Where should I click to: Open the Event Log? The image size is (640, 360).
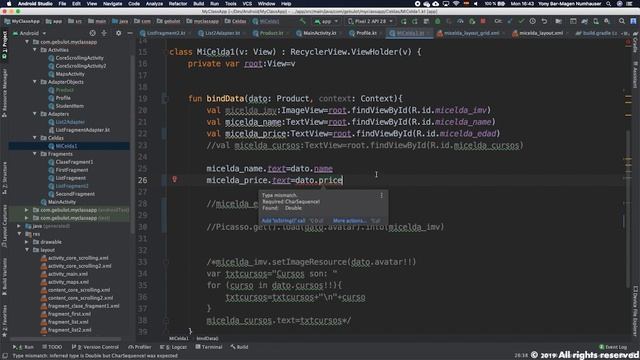[613, 347]
